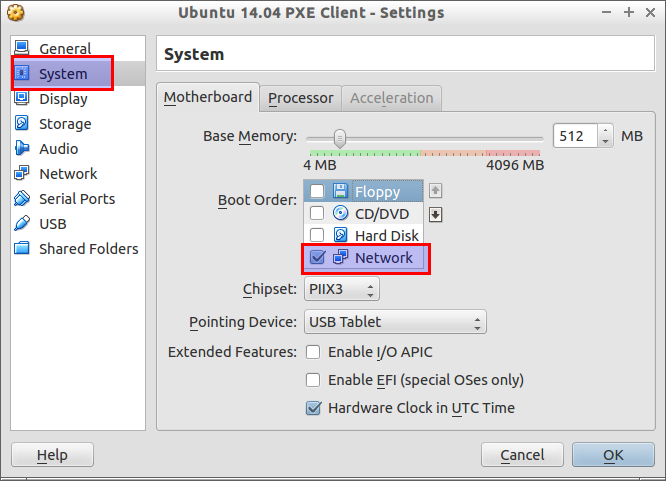Select the Network label in Boot Order
666x481 pixels.
384,257
